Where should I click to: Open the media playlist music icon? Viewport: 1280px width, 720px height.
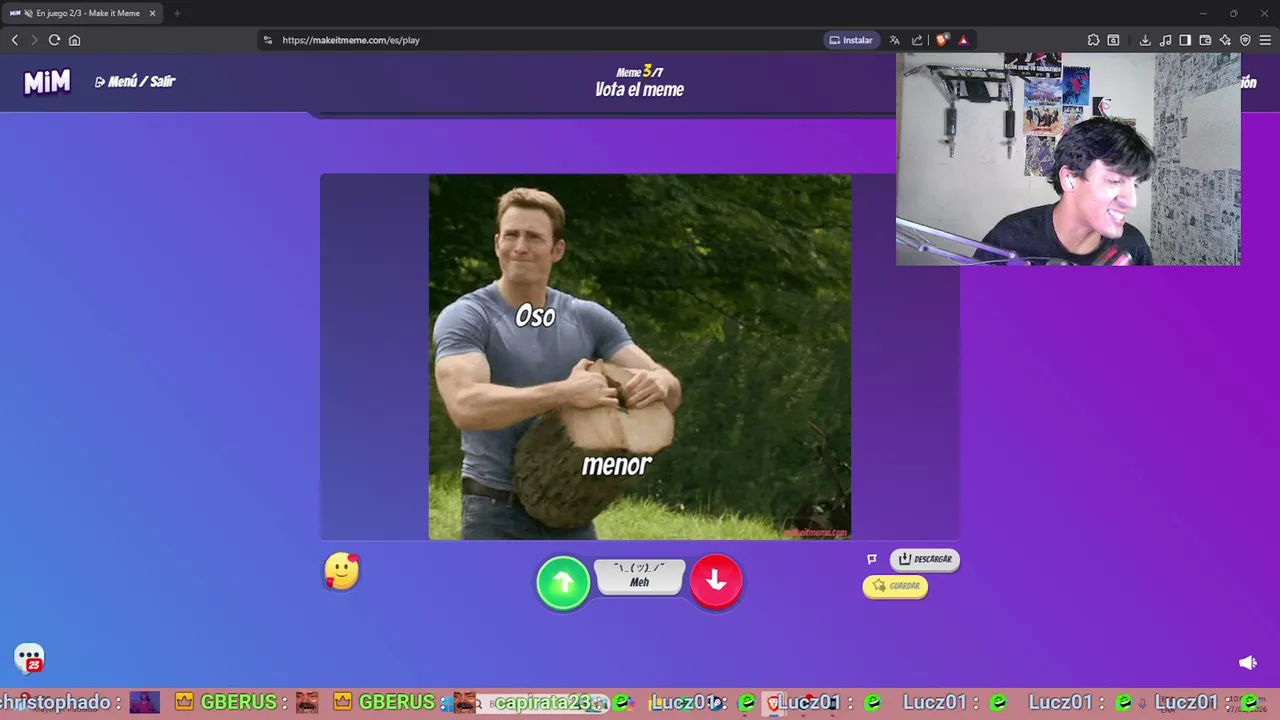[1165, 40]
